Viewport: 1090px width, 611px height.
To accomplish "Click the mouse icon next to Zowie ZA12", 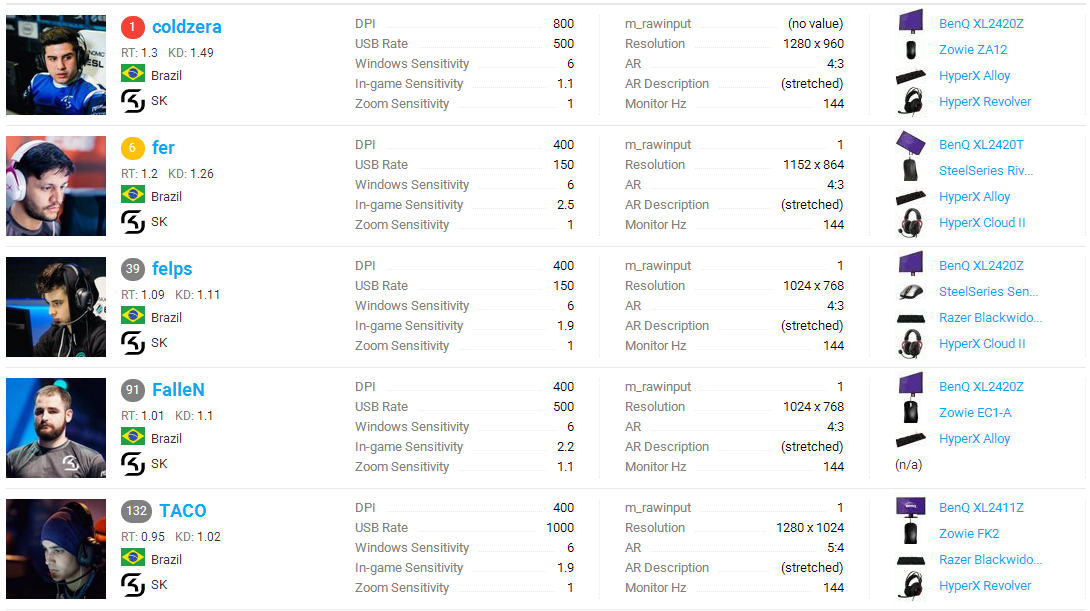I will pos(910,49).
